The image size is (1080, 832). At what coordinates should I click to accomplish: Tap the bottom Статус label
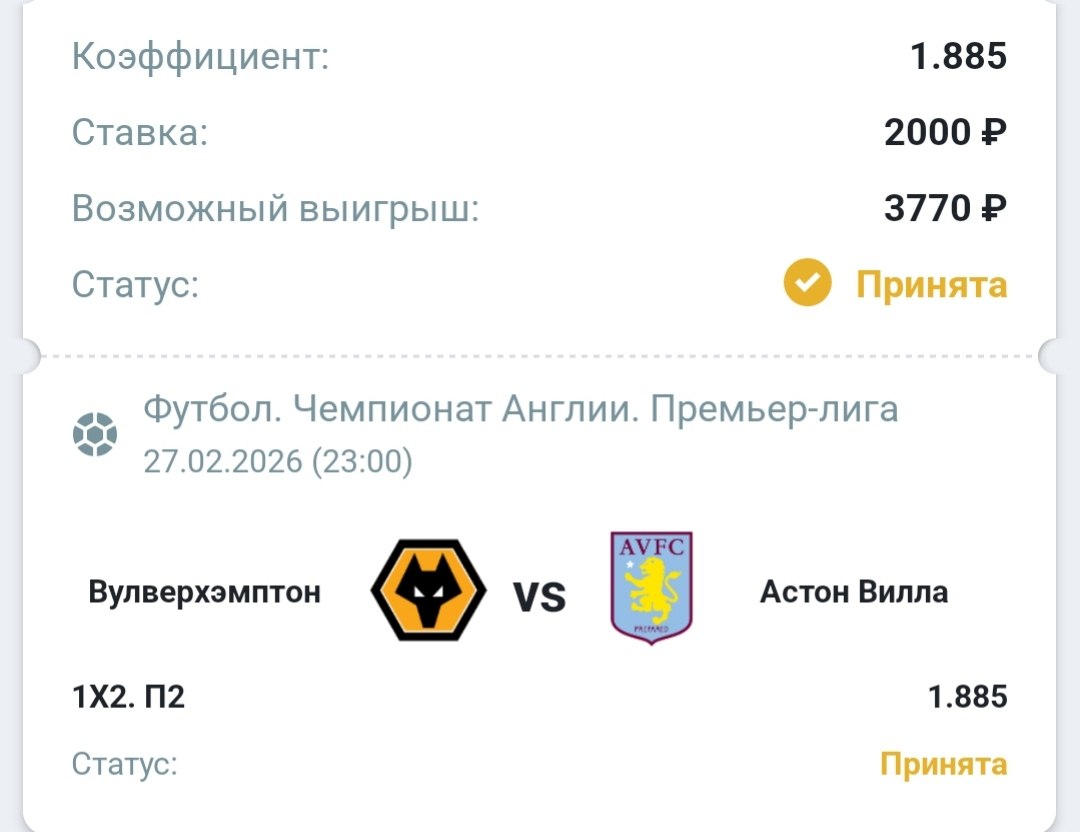[x=125, y=765]
